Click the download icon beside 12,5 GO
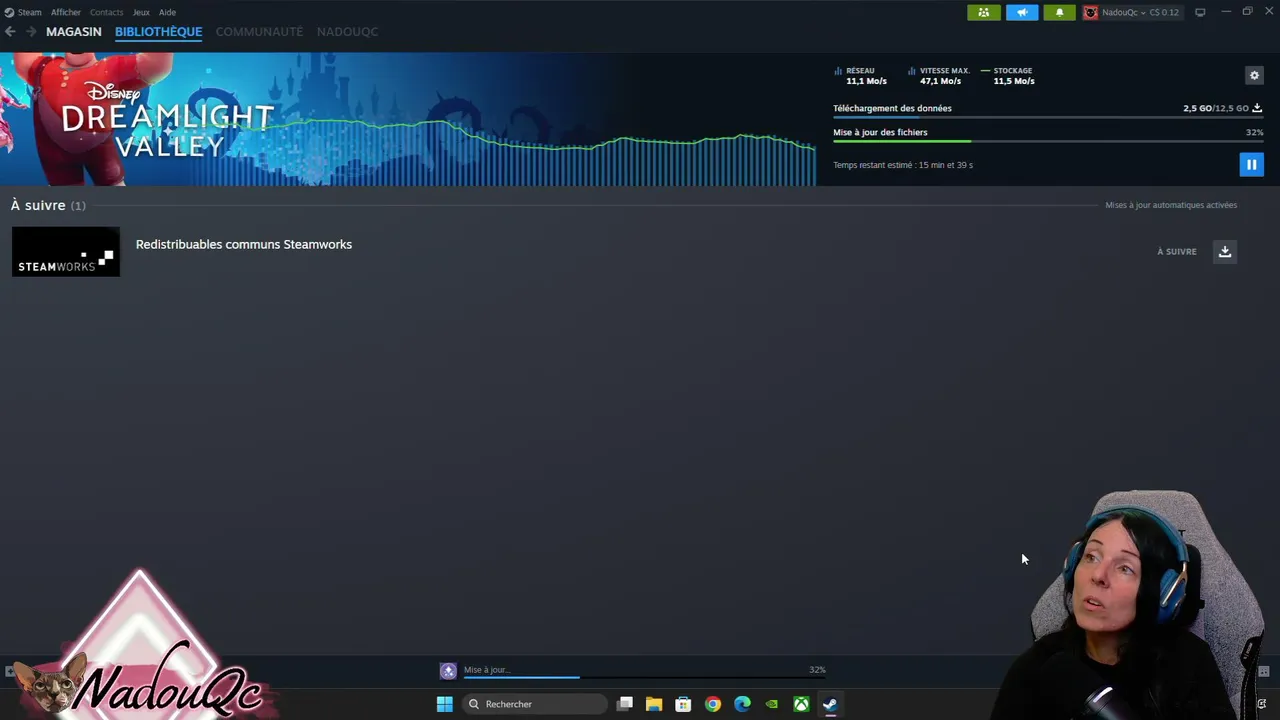Viewport: 1280px width, 720px height. point(1257,108)
